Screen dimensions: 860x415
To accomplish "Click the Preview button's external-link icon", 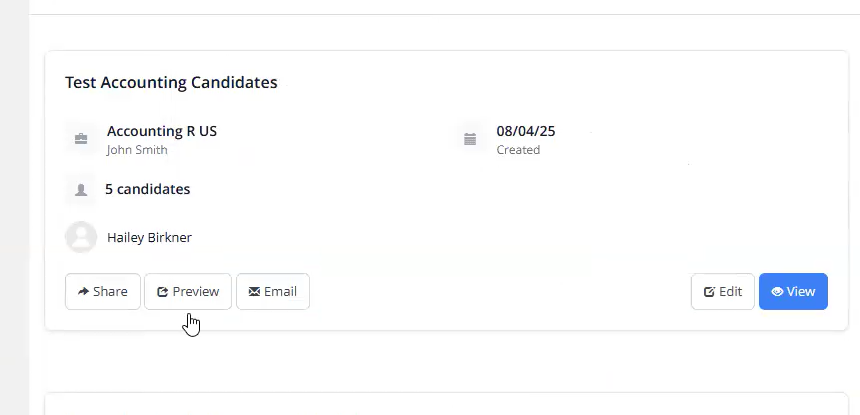I will point(162,292).
